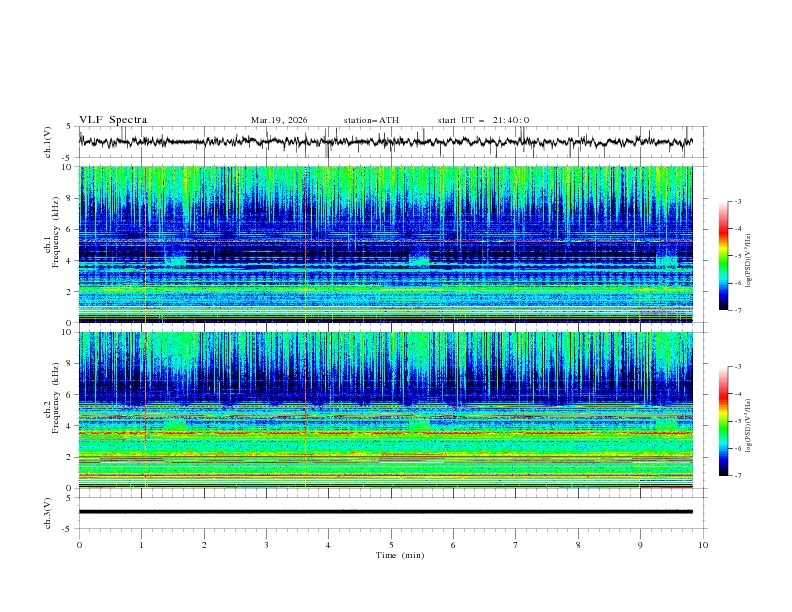Select the date "Mar.19, 2026"
The image size is (792, 612).
(279, 120)
